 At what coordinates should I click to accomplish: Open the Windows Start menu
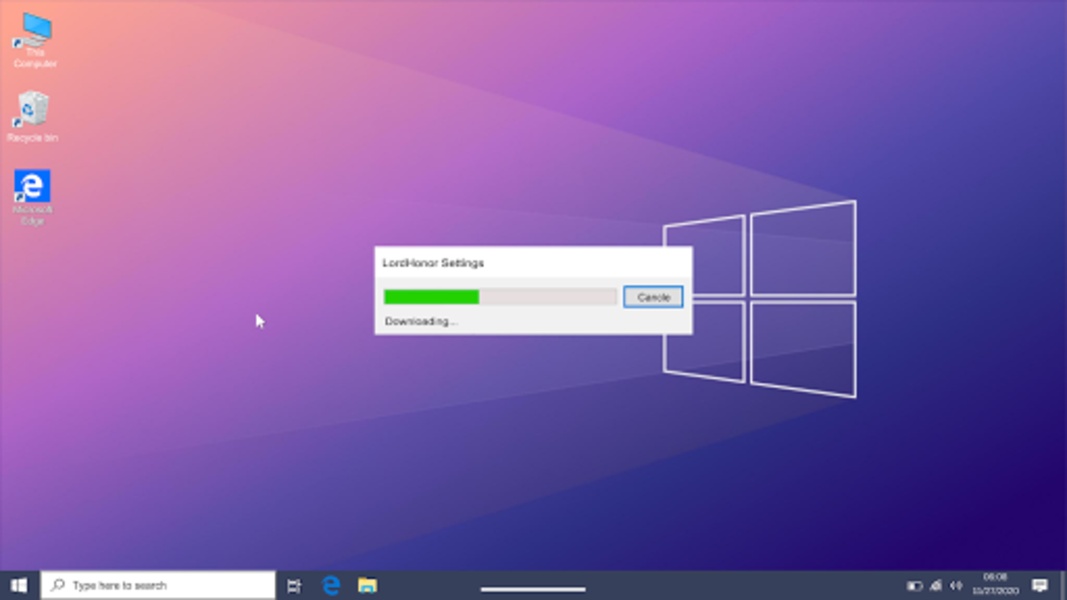(x=19, y=585)
